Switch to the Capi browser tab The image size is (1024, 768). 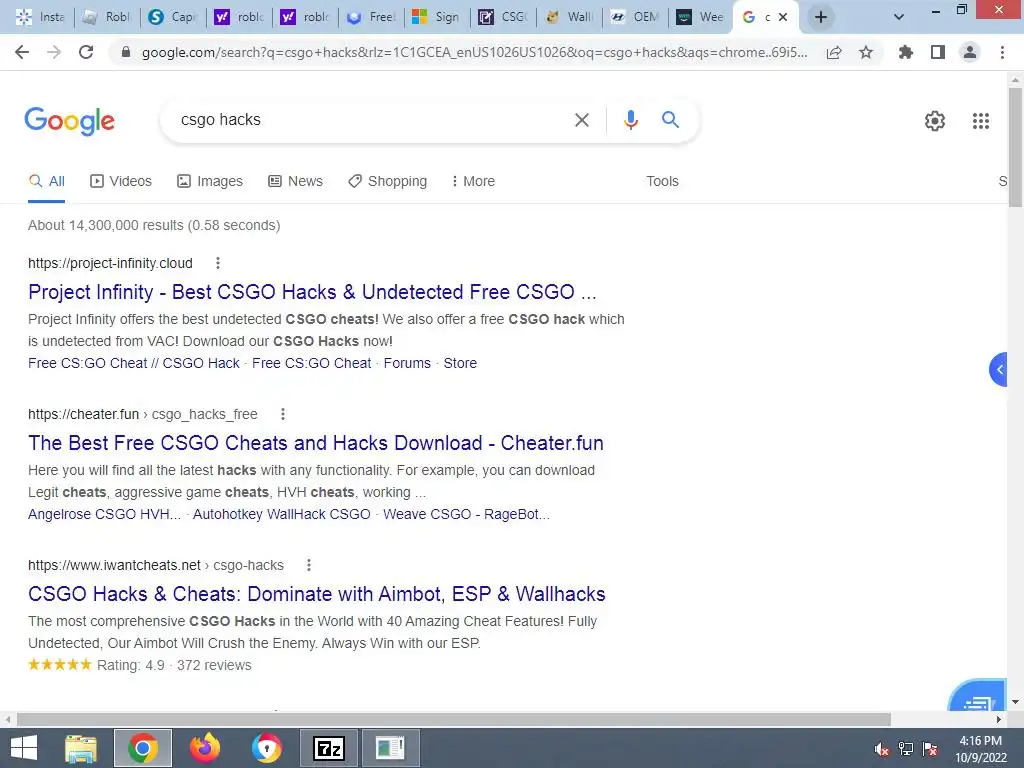(172, 17)
